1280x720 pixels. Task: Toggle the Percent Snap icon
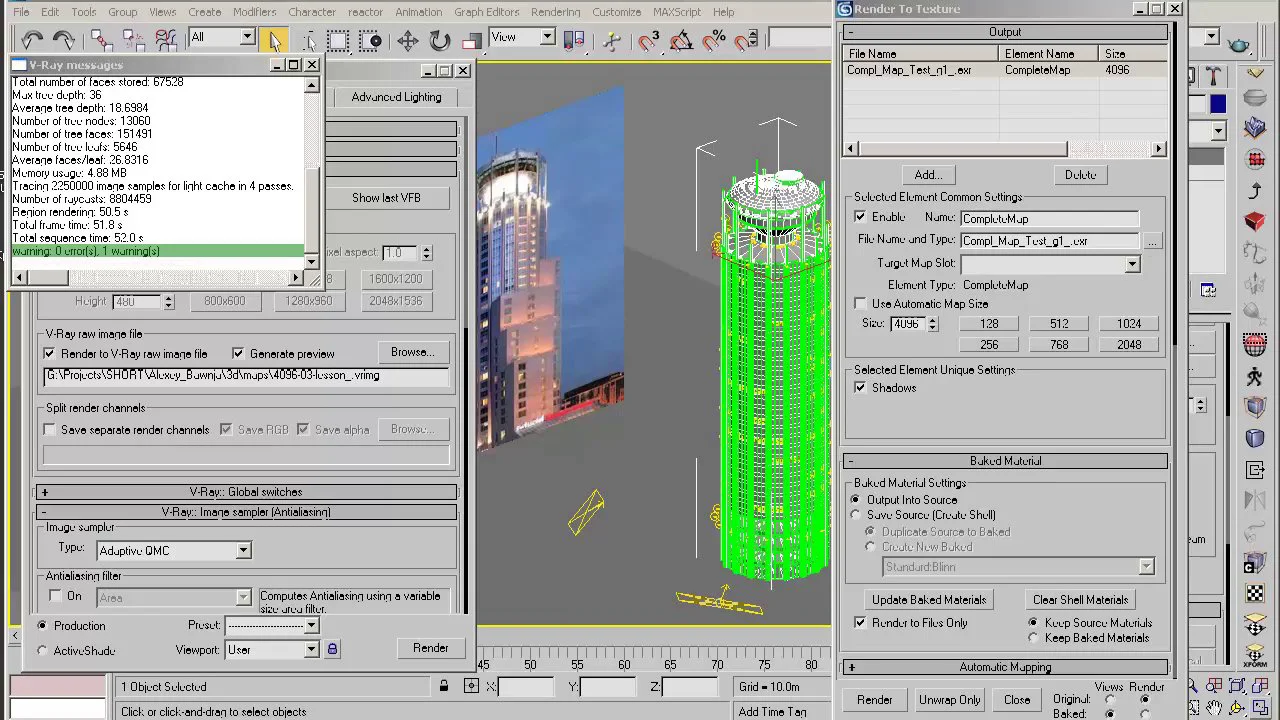pos(714,39)
